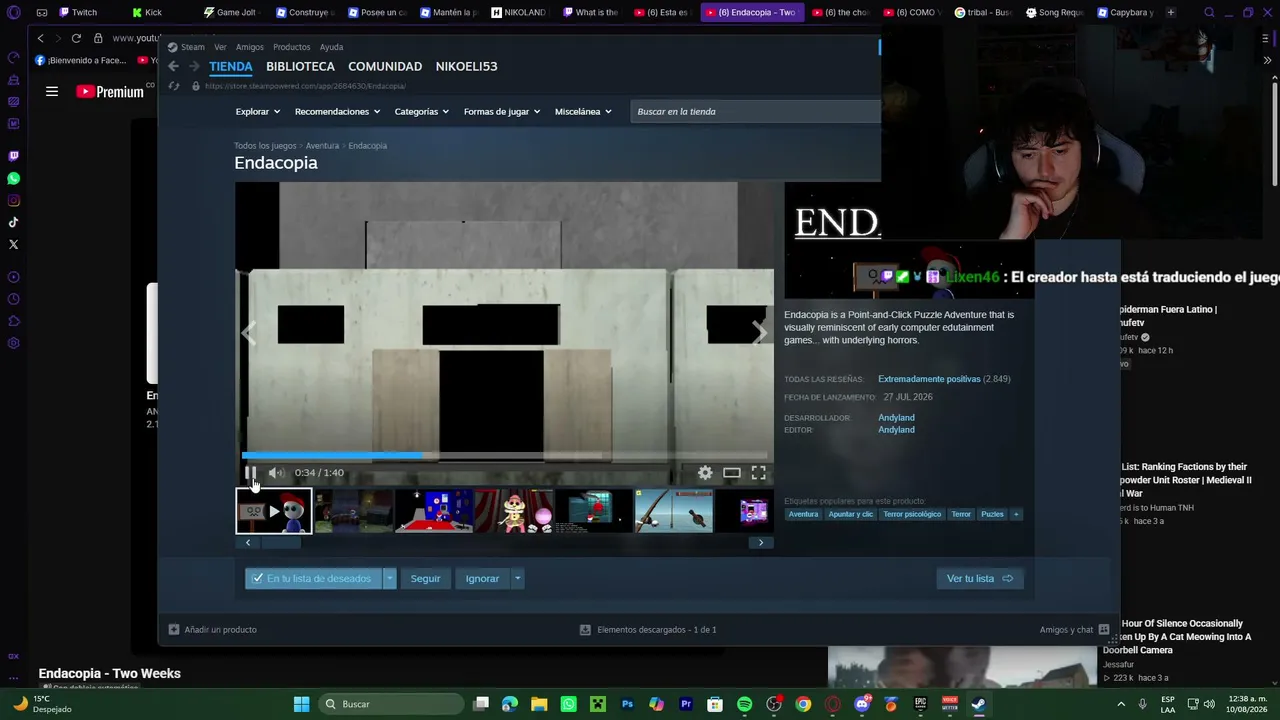This screenshot has width=1280, height=720.
Task: Click the Ignorar button
Action: tap(482, 578)
